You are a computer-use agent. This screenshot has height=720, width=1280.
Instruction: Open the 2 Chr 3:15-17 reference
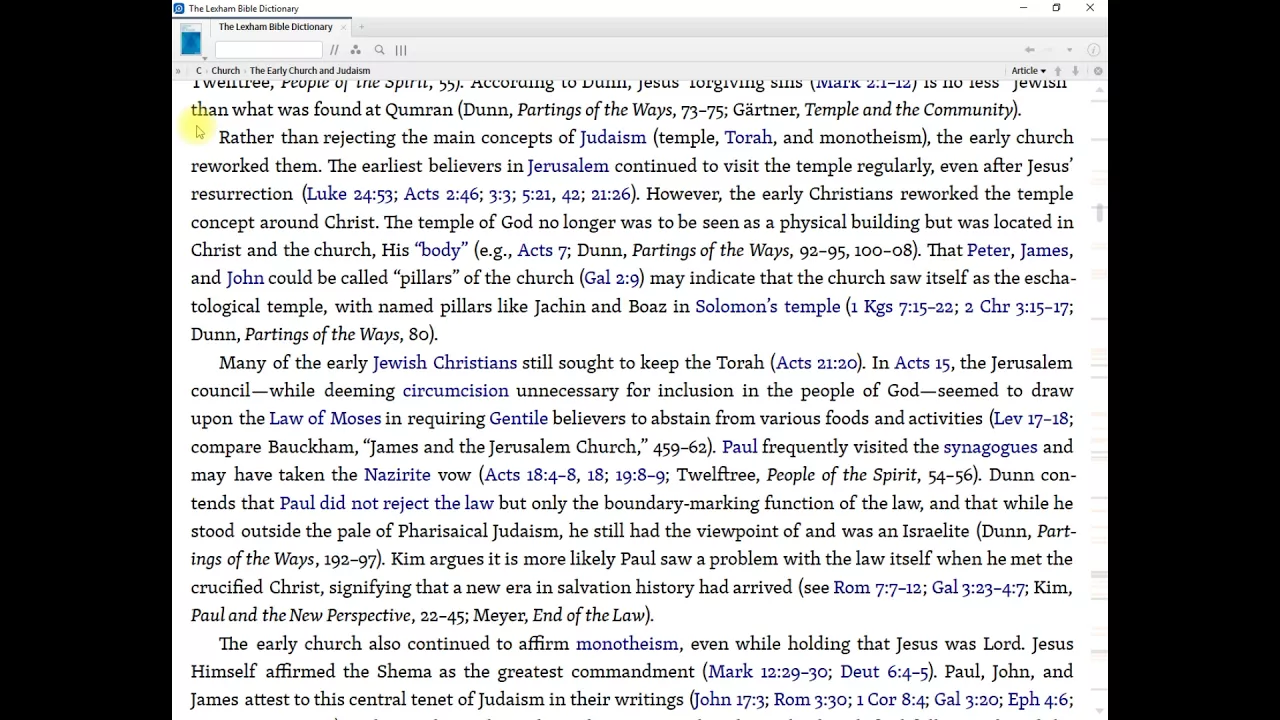coord(1016,307)
